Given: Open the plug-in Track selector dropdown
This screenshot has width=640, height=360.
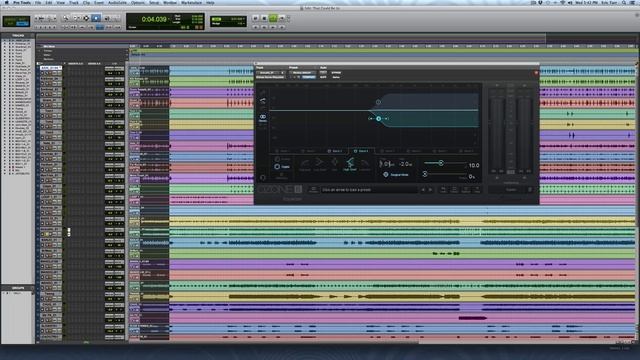Looking at the screenshot, I should pos(271,73).
